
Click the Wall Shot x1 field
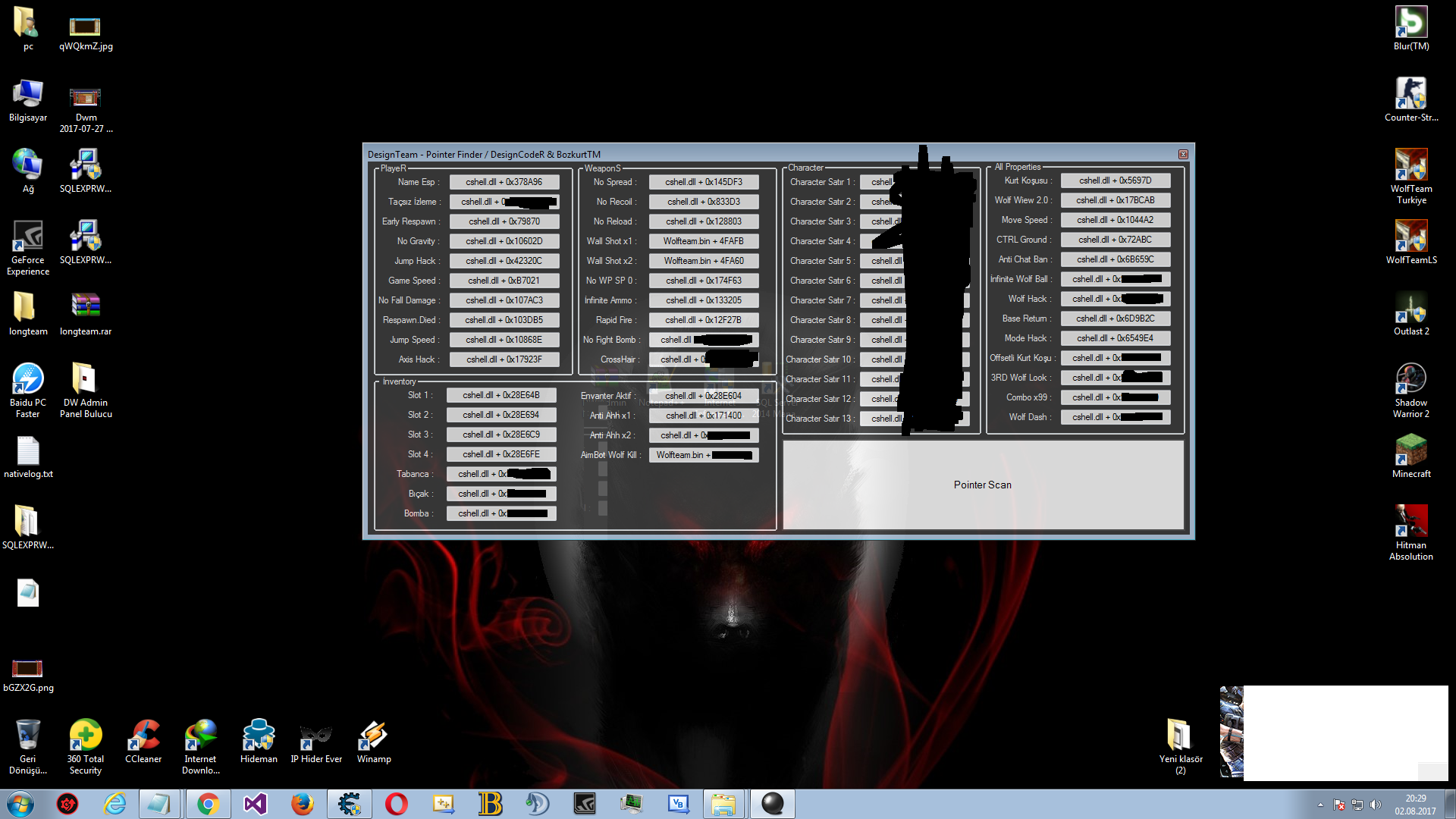click(x=704, y=241)
